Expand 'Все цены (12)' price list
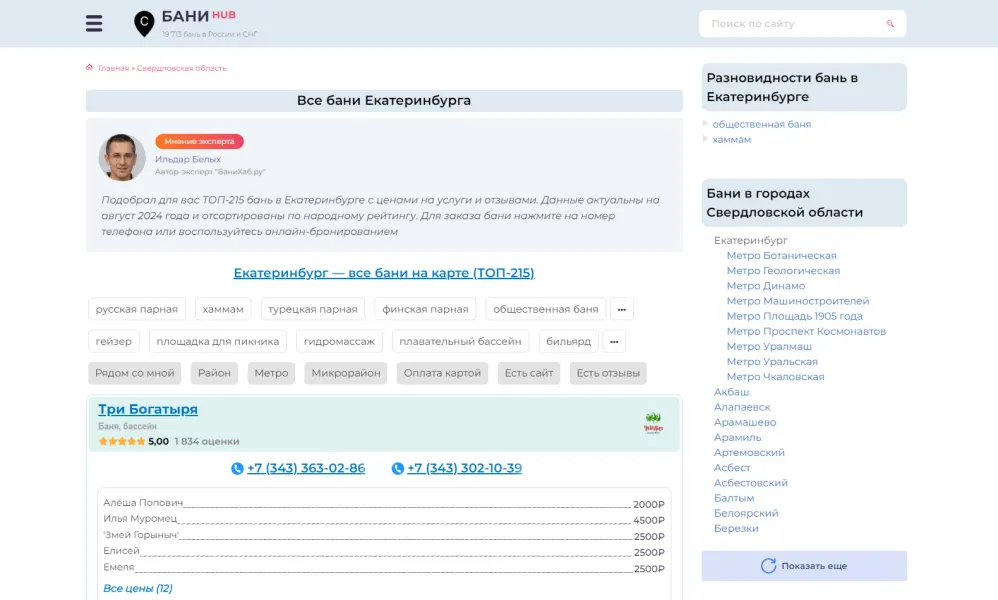Screen dimensions: 998x600 [138, 588]
